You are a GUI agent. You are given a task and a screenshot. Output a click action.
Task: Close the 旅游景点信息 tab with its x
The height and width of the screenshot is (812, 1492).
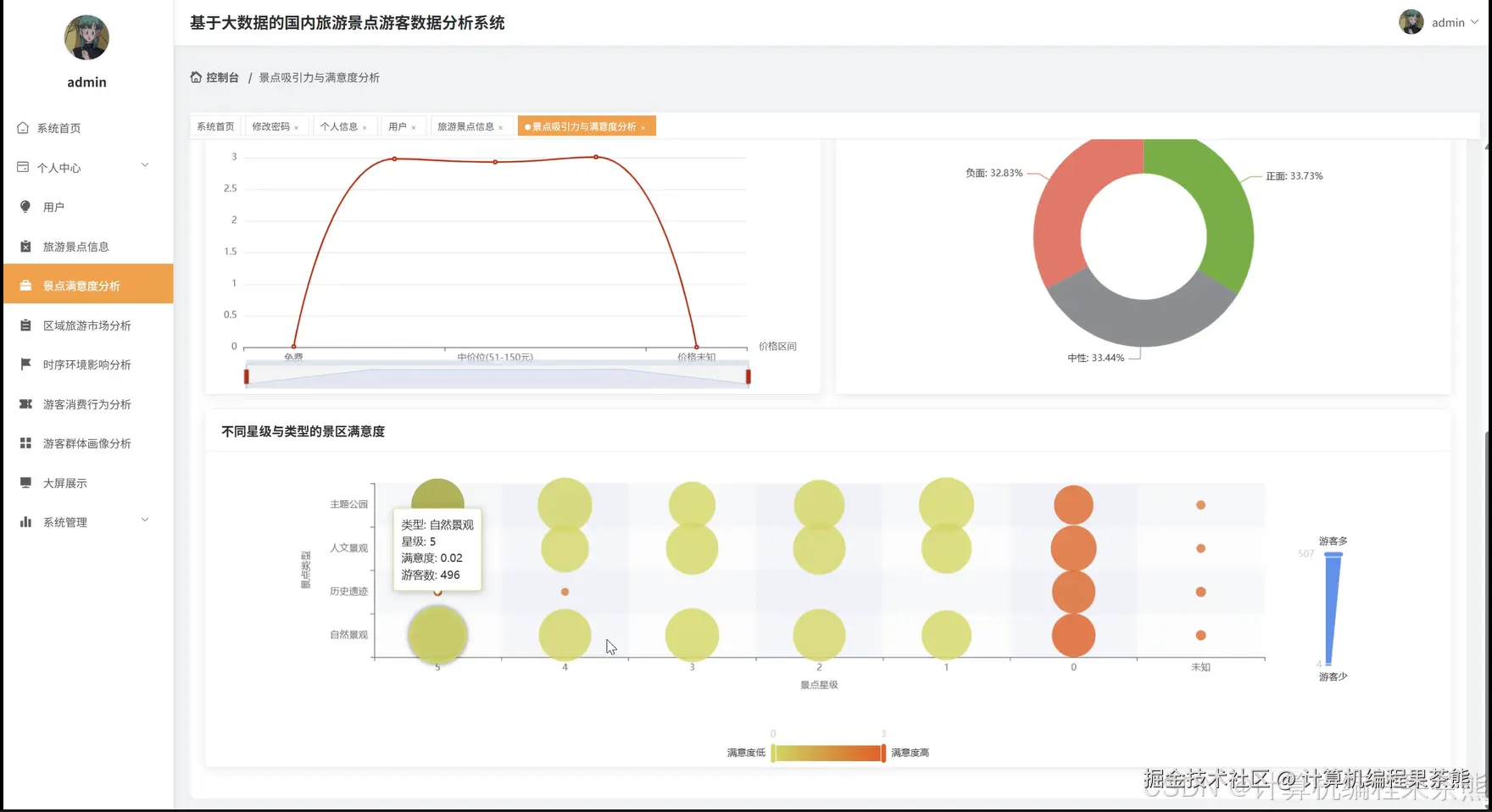[x=501, y=128]
